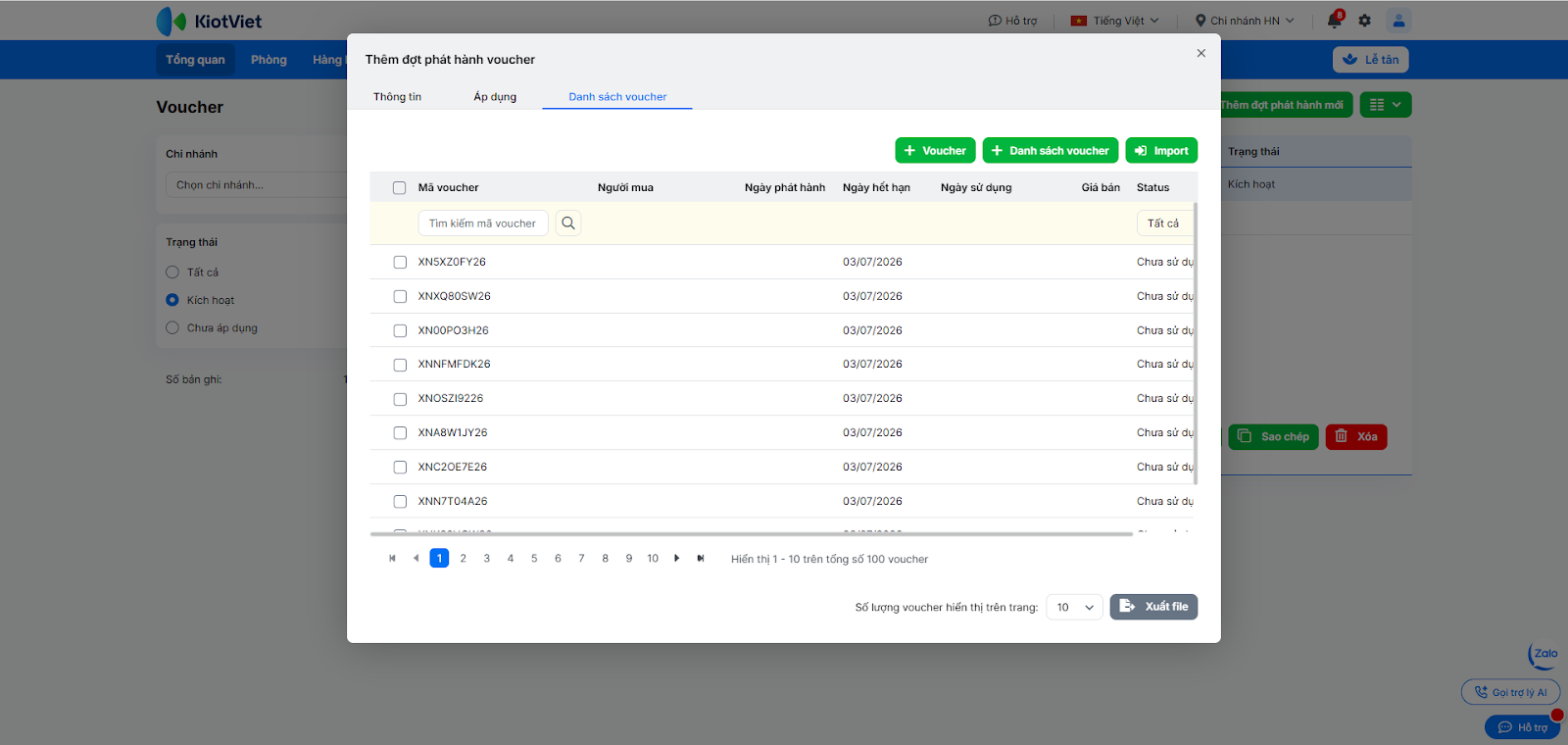Image resolution: width=1568 pixels, height=745 pixels.
Task: Go to voucher page 3
Action: pyautogui.click(x=487, y=559)
